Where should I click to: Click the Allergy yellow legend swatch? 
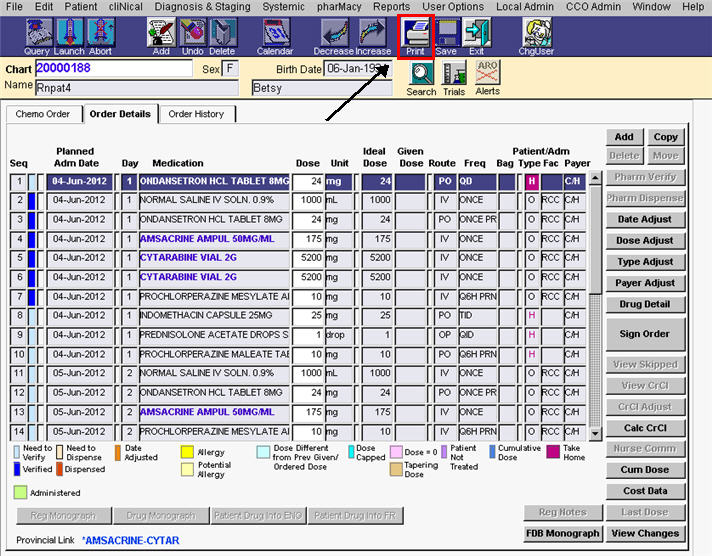[187, 452]
